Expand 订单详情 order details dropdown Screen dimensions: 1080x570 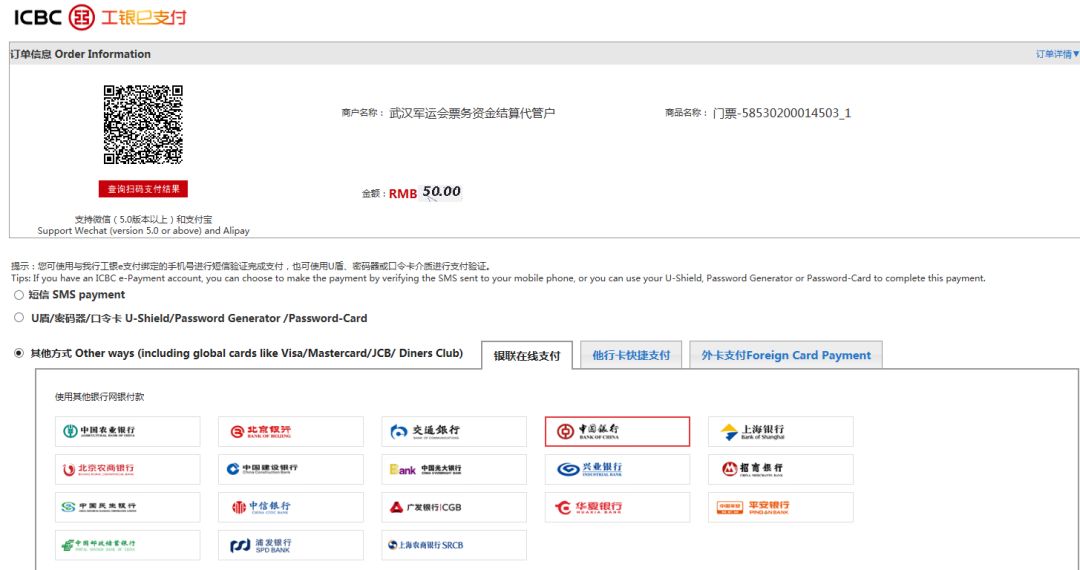click(1057, 54)
